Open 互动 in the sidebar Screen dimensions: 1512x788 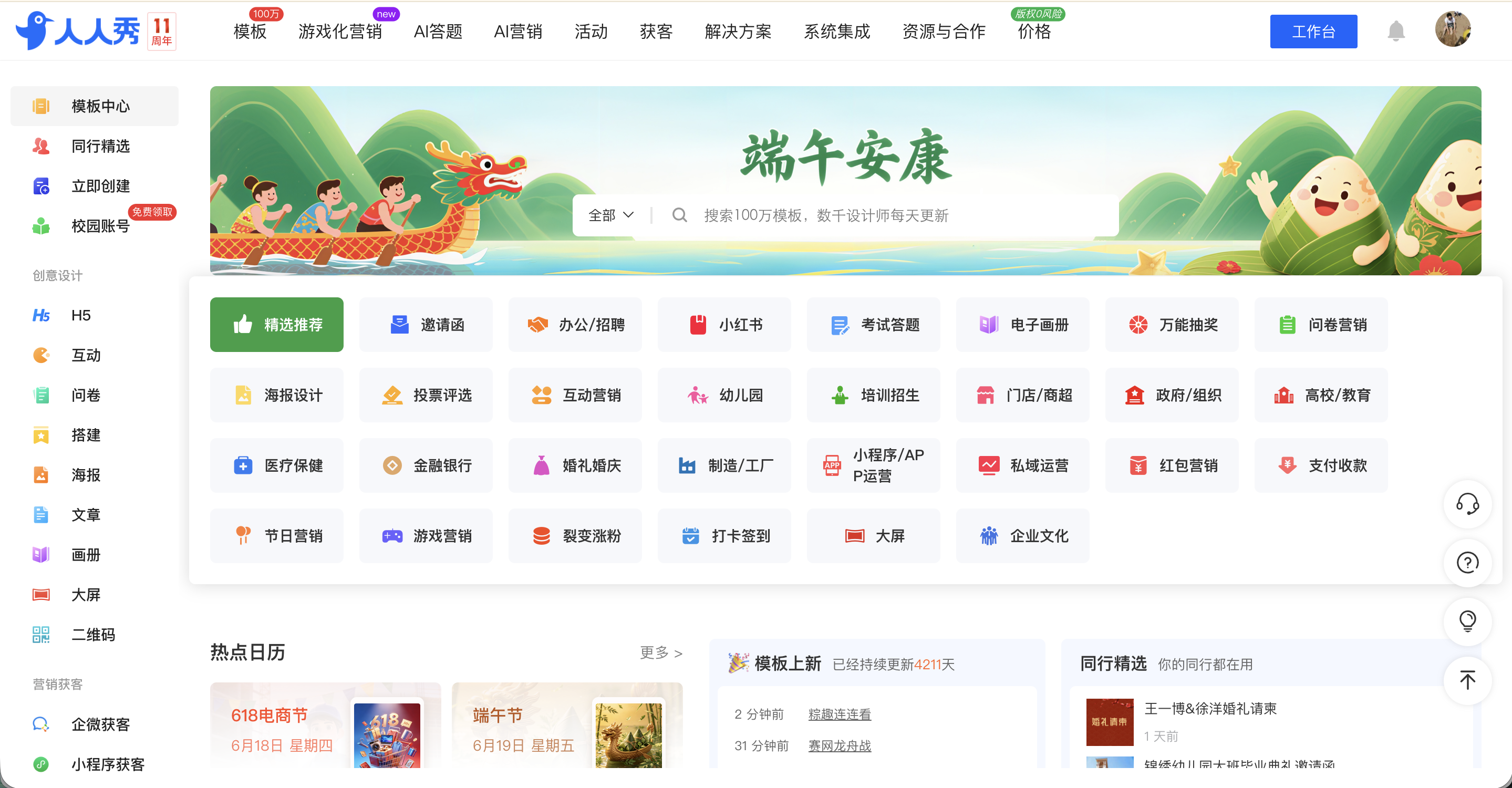[94, 355]
